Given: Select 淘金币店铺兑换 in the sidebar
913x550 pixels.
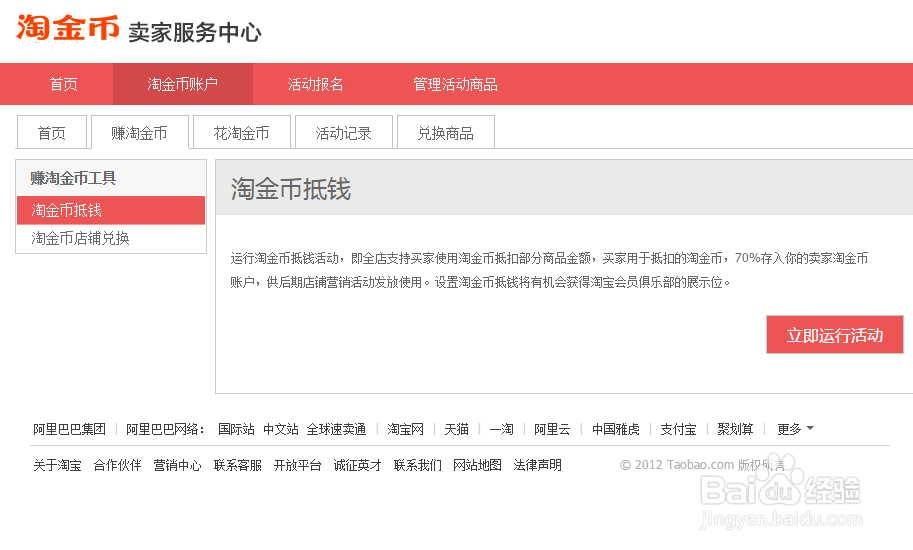Looking at the screenshot, I should pyautogui.click(x=80, y=238).
